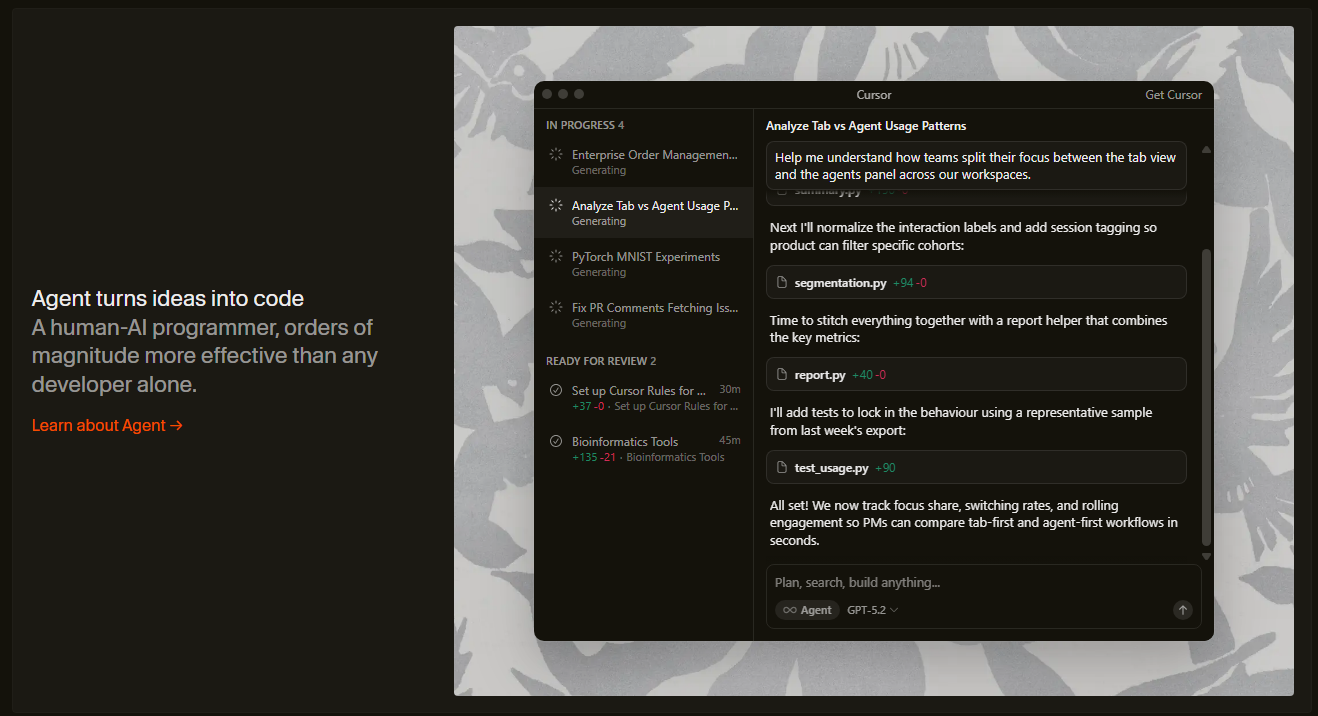Click Get Cursor link in title bar

[1173, 95]
